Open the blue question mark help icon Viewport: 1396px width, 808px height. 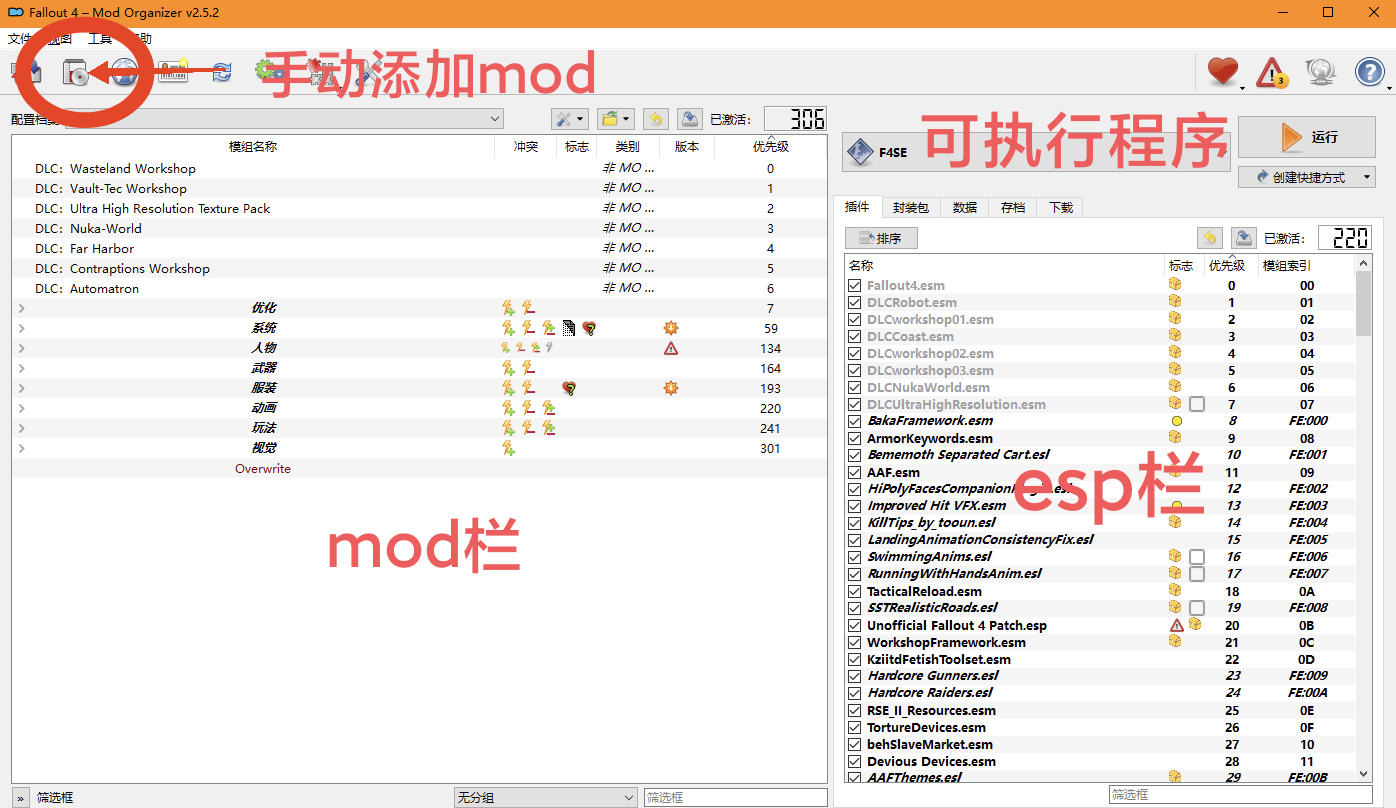click(x=1369, y=72)
